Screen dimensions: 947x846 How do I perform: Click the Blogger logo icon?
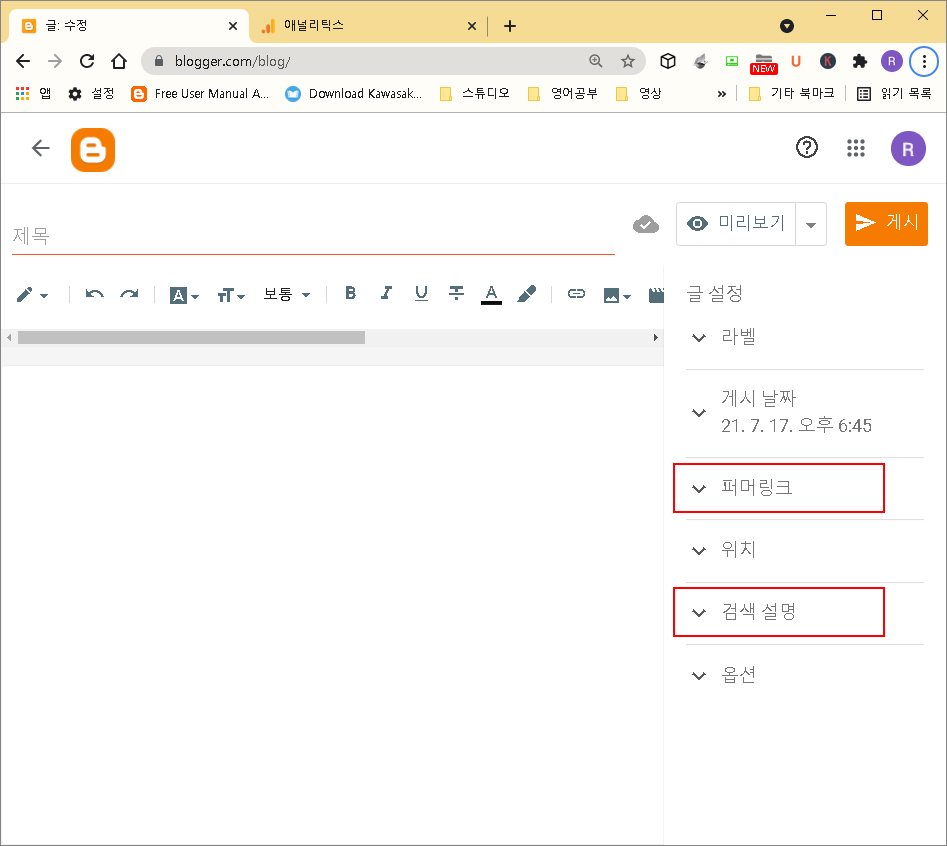tap(92, 148)
